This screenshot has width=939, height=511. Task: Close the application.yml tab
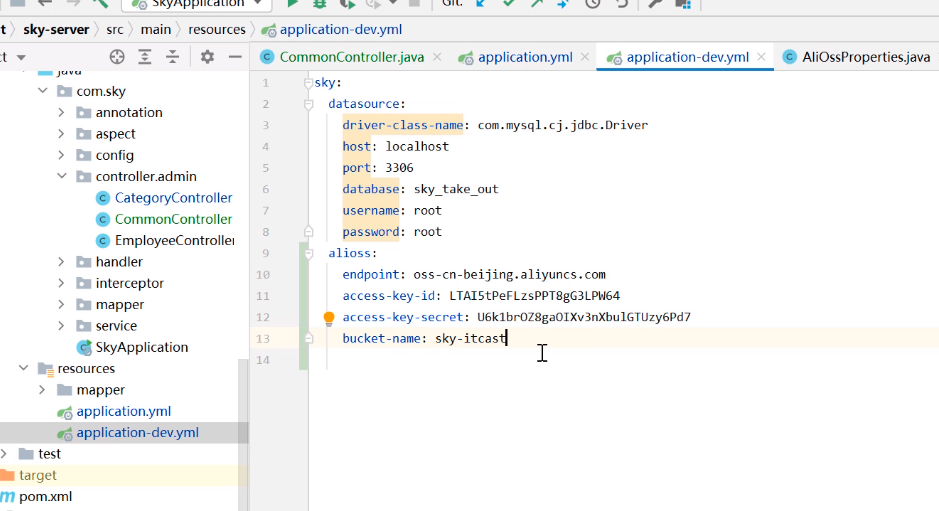pyautogui.click(x=585, y=57)
